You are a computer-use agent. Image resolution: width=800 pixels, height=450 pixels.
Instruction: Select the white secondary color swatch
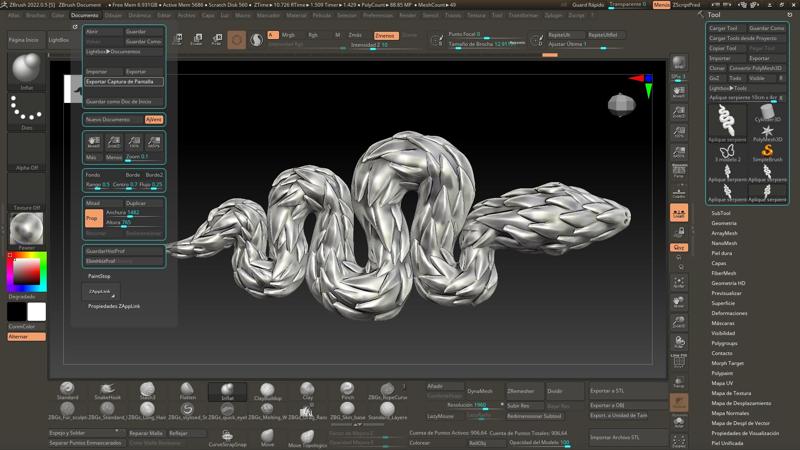[x=37, y=311]
